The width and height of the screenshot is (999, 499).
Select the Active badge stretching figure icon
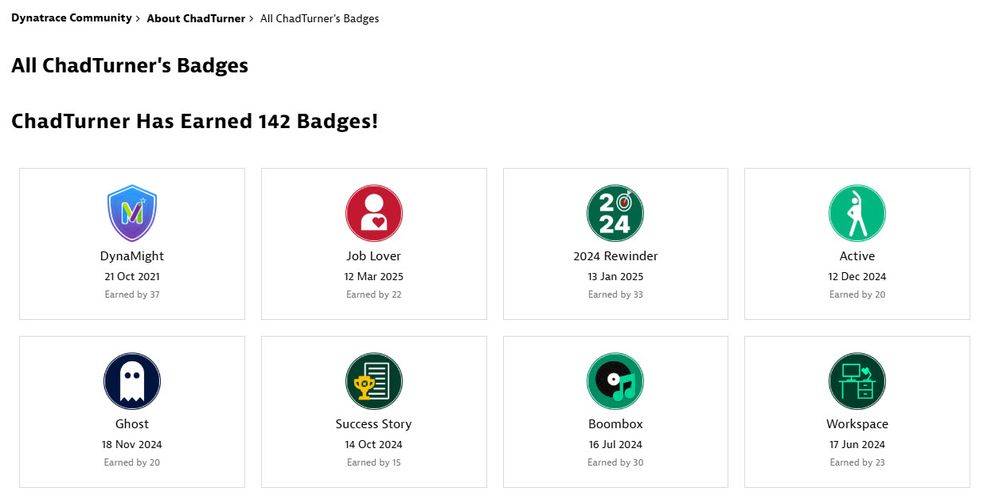pos(857,213)
